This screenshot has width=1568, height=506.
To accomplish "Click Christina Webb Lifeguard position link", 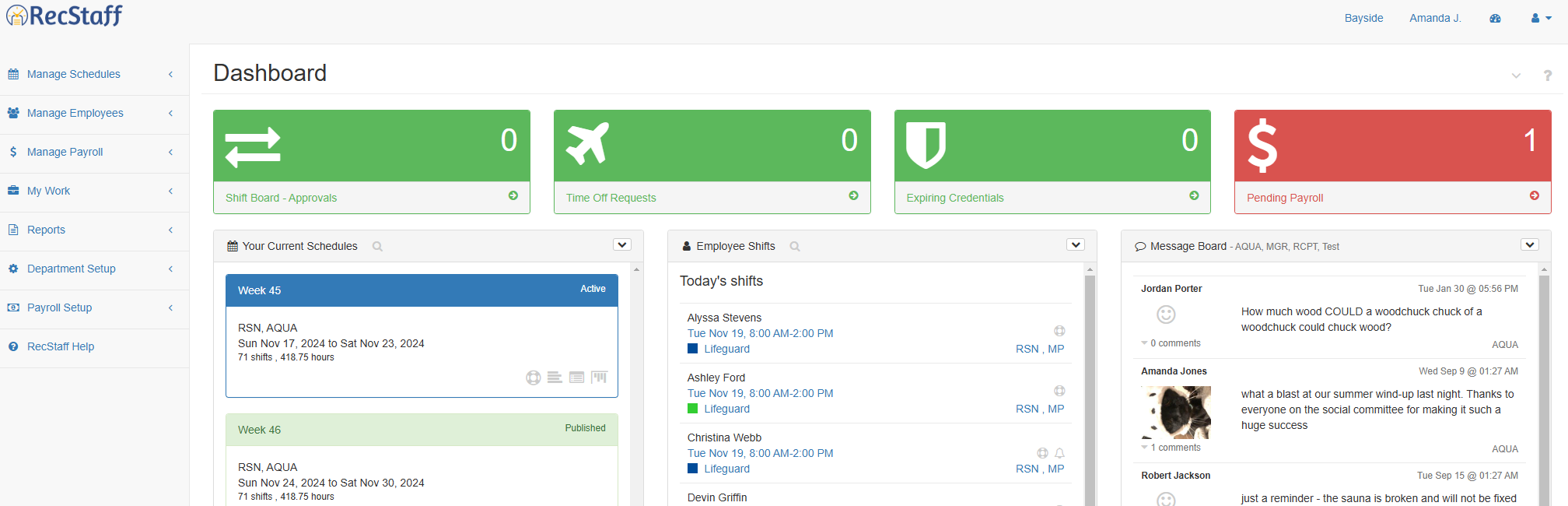I will 726,469.
